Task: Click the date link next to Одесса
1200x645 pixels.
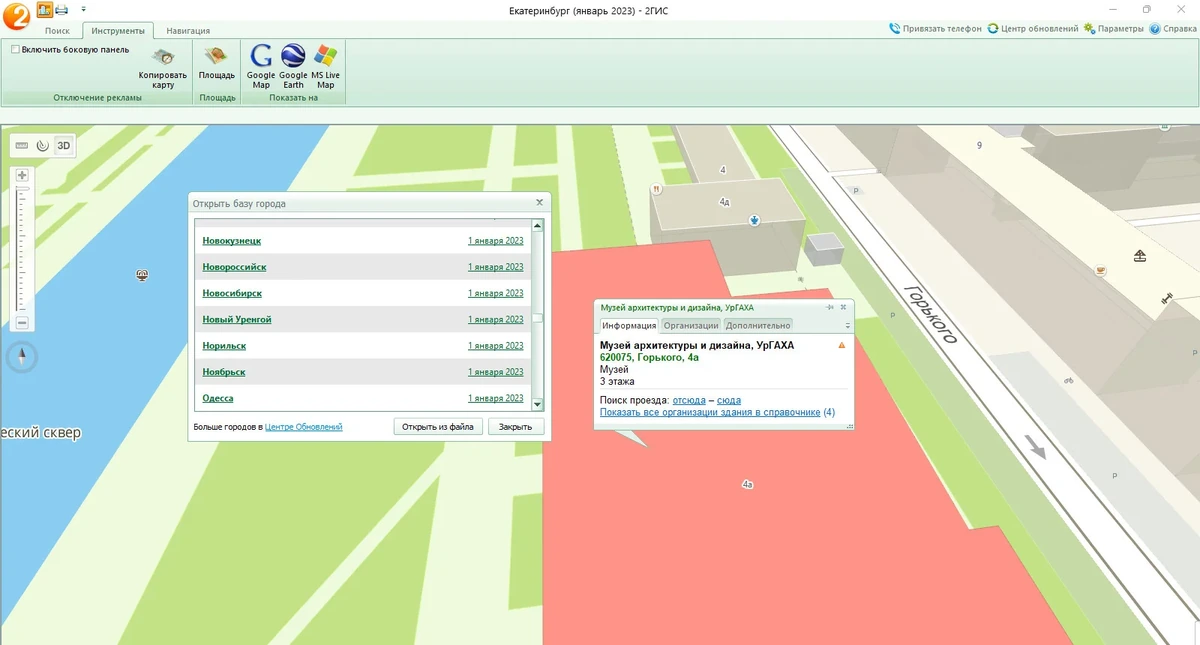Action: (496, 398)
